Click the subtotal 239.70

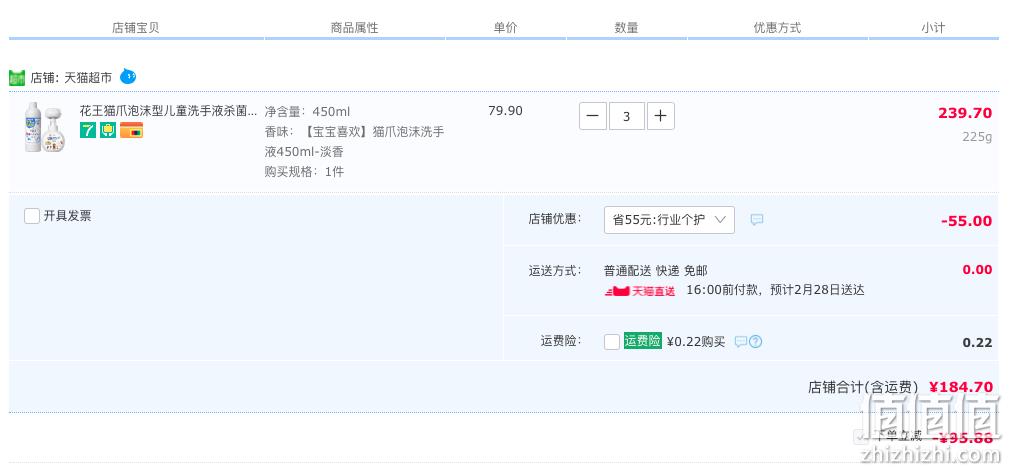pos(965,113)
